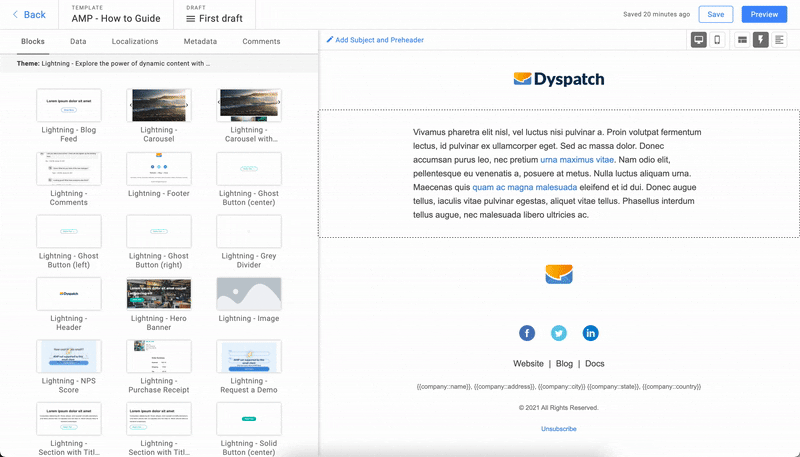The width and height of the screenshot is (800, 457).
Task: Pick Lightning - Ghost Button (right) block
Action: 159,242
